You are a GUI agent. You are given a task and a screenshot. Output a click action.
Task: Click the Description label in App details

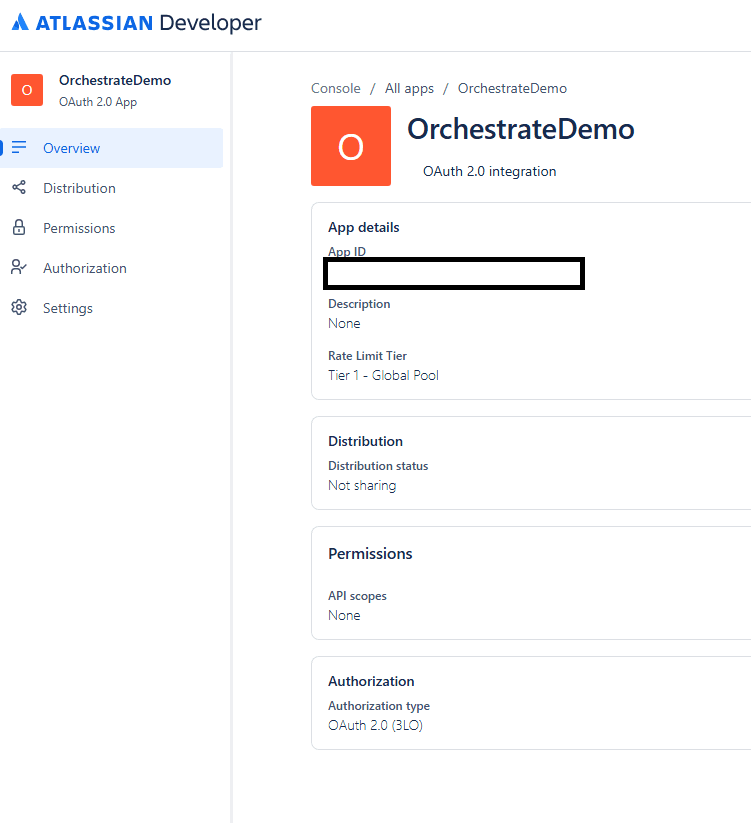coord(359,304)
